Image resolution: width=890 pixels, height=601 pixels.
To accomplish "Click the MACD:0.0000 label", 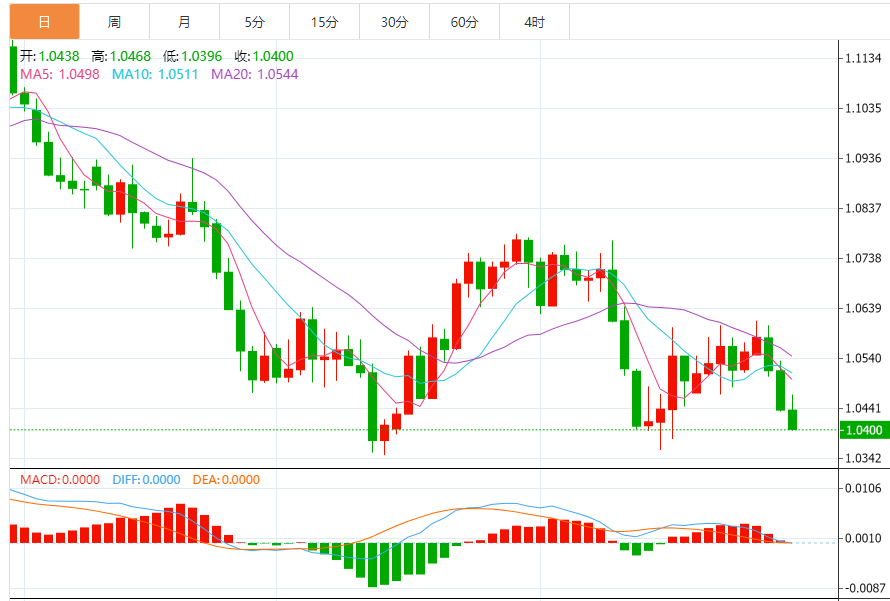I will click(60, 480).
